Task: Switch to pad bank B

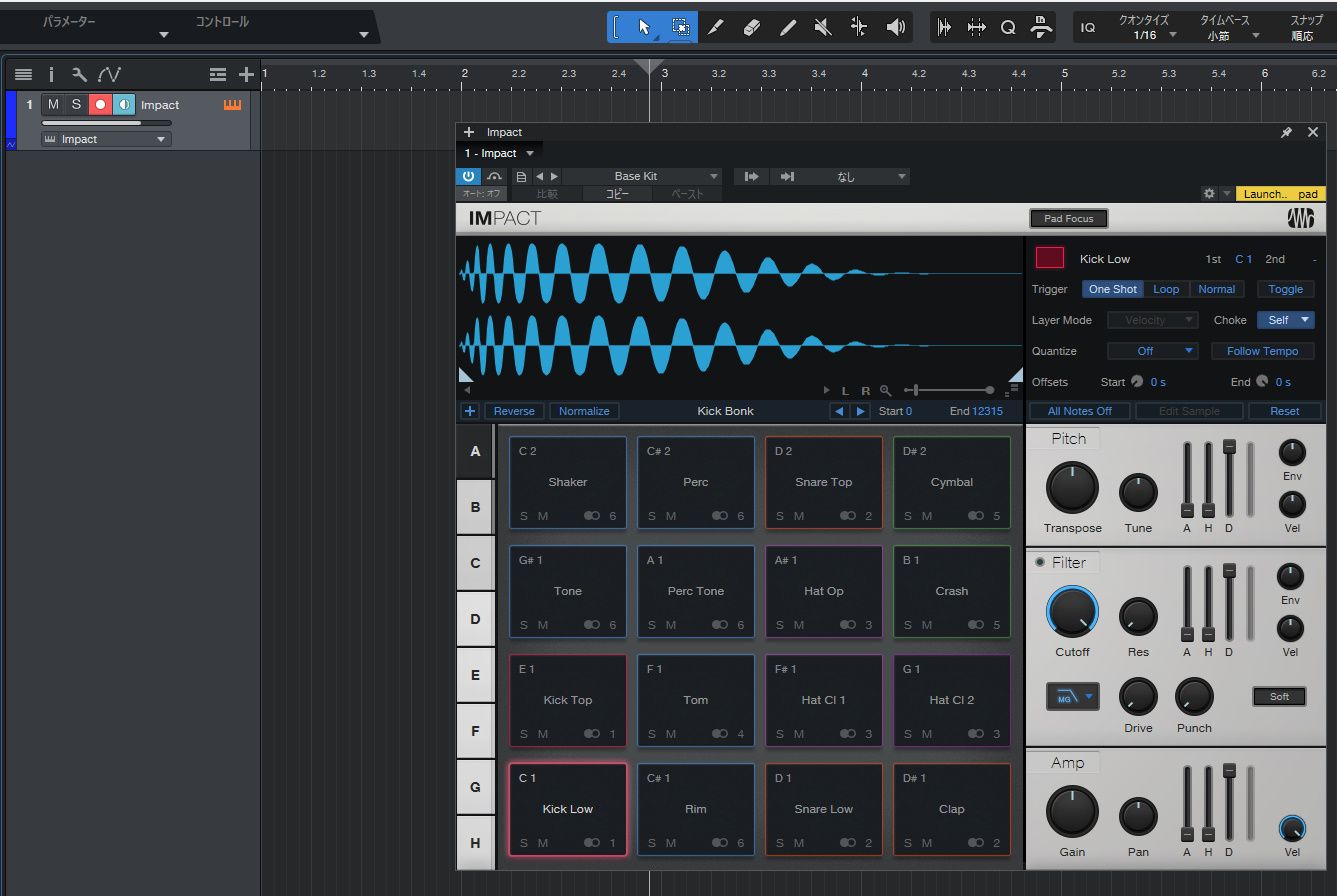Action: [475, 507]
